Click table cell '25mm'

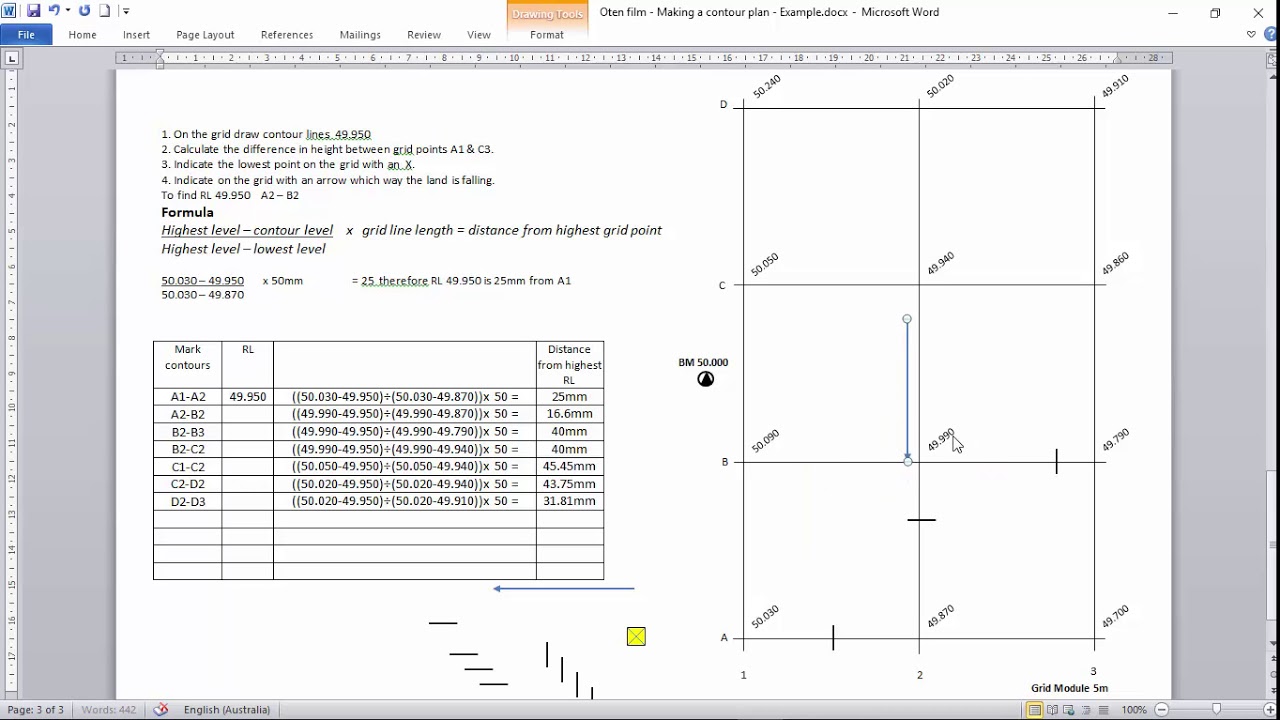coord(569,397)
